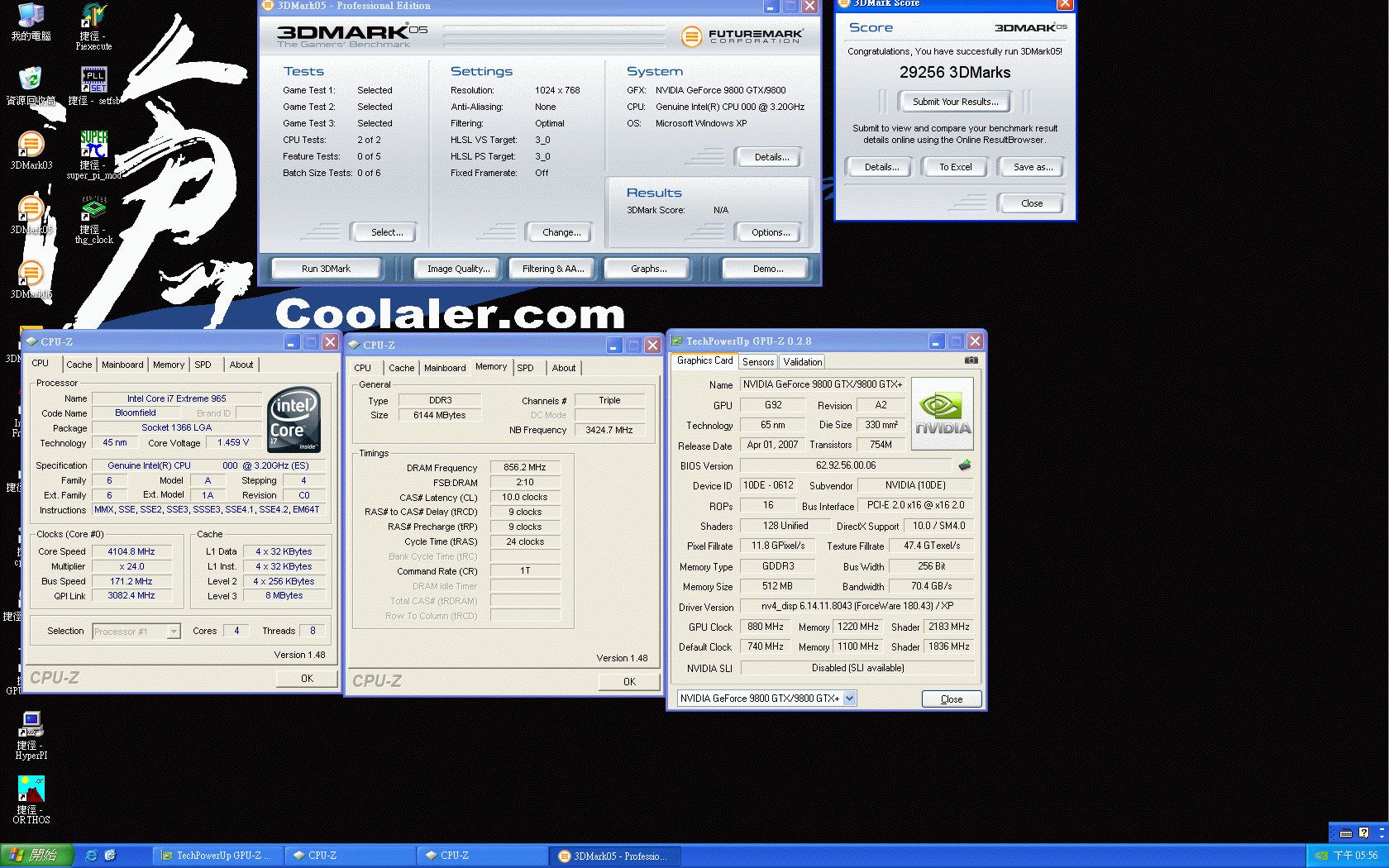1389x868 pixels.
Task: Click Change button under Settings
Action: coord(559,232)
